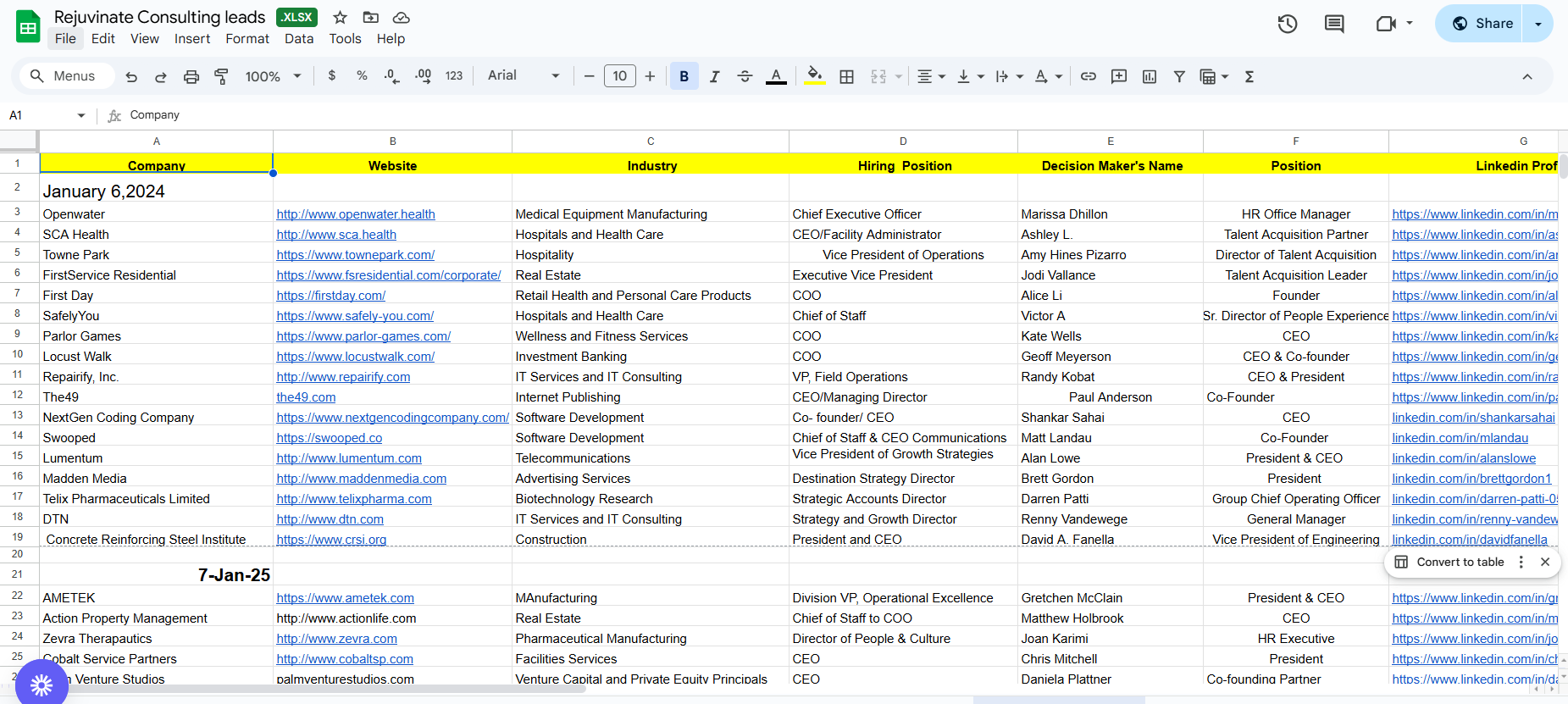Click the paint format roller icon

tap(221, 76)
